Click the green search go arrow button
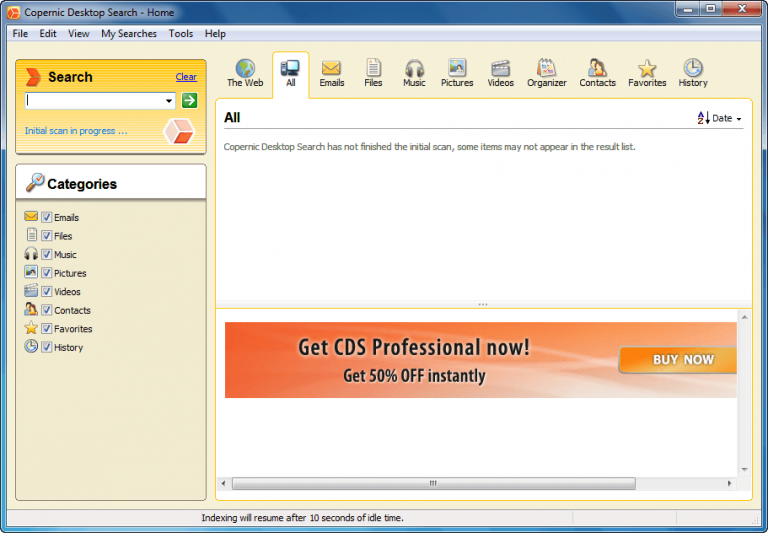768x533 pixels. [189, 101]
